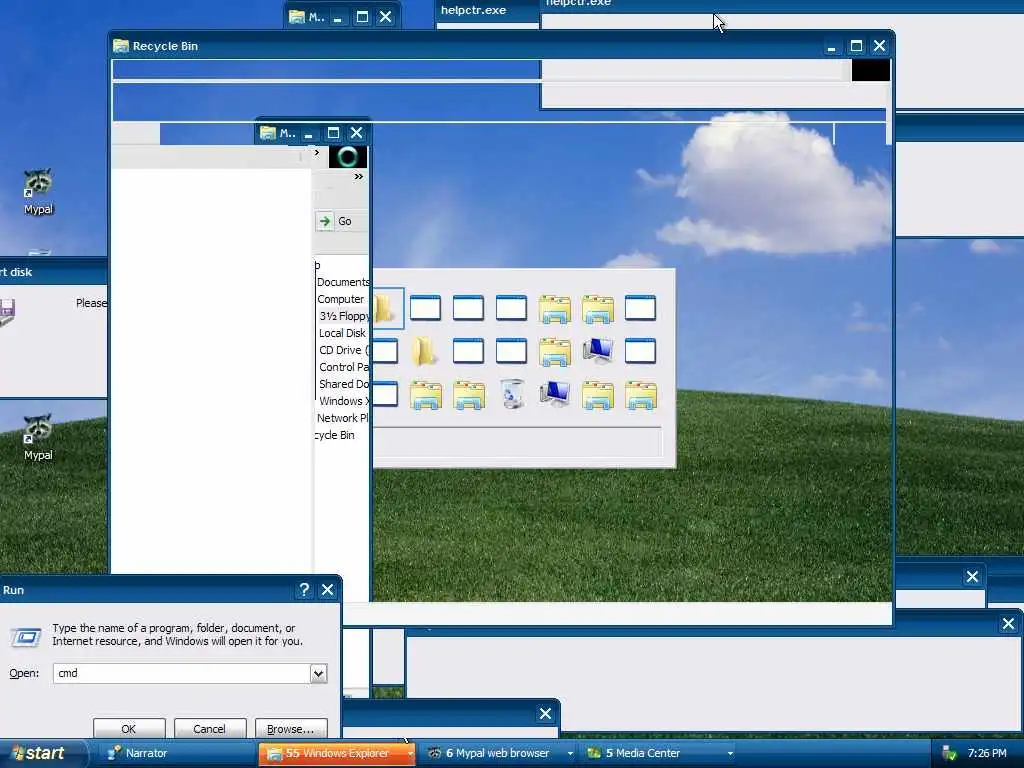
Task: Select Computer in the folder tree
Action: (x=340, y=299)
